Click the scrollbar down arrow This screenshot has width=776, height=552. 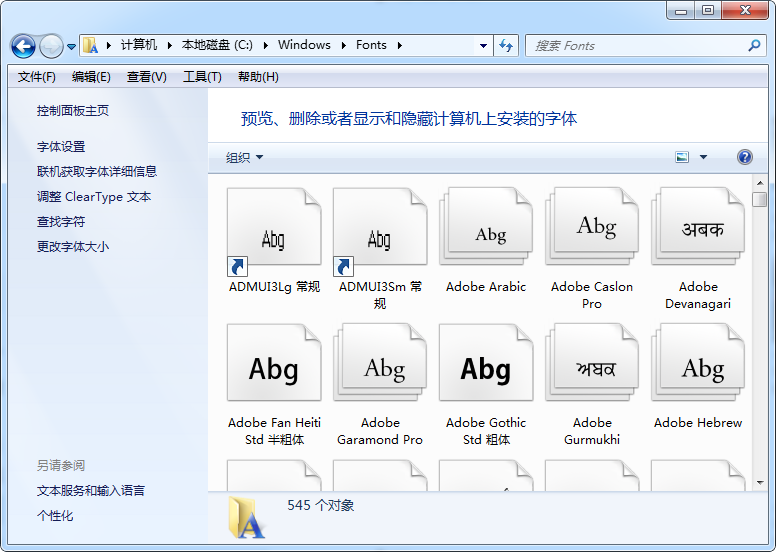760,483
